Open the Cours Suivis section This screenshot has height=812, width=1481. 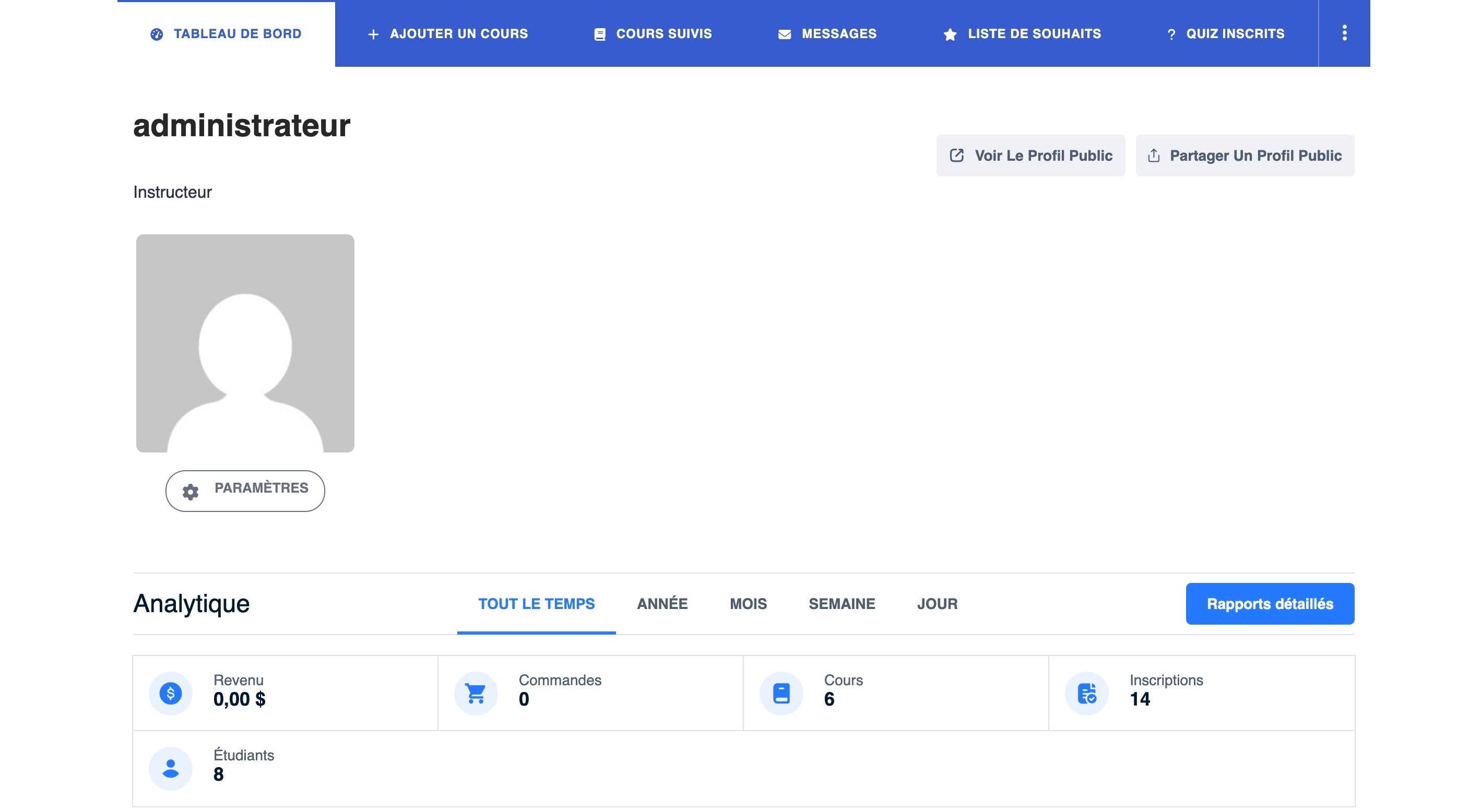pyautogui.click(x=663, y=33)
